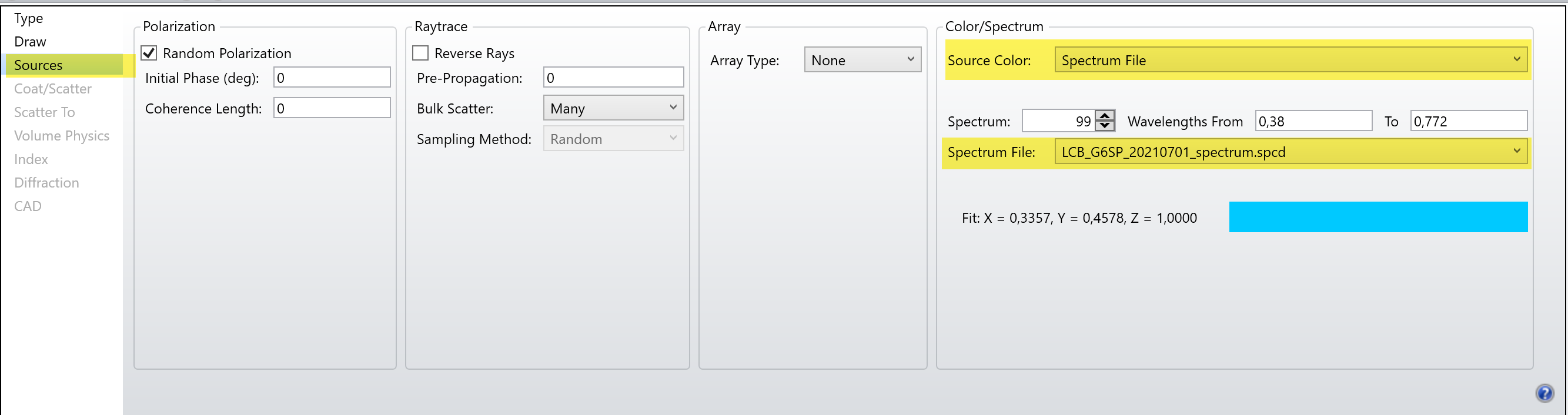Open the Bulk Scatter dropdown
1568x415 pixels.
click(613, 108)
